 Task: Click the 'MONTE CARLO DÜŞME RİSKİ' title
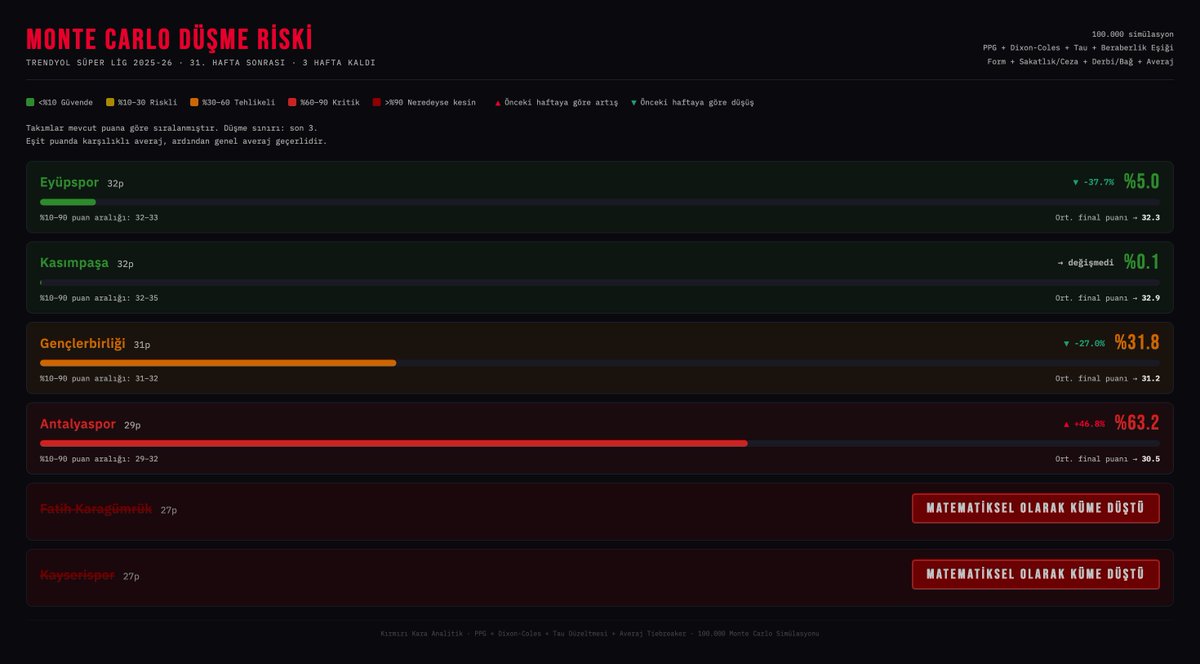coord(169,39)
